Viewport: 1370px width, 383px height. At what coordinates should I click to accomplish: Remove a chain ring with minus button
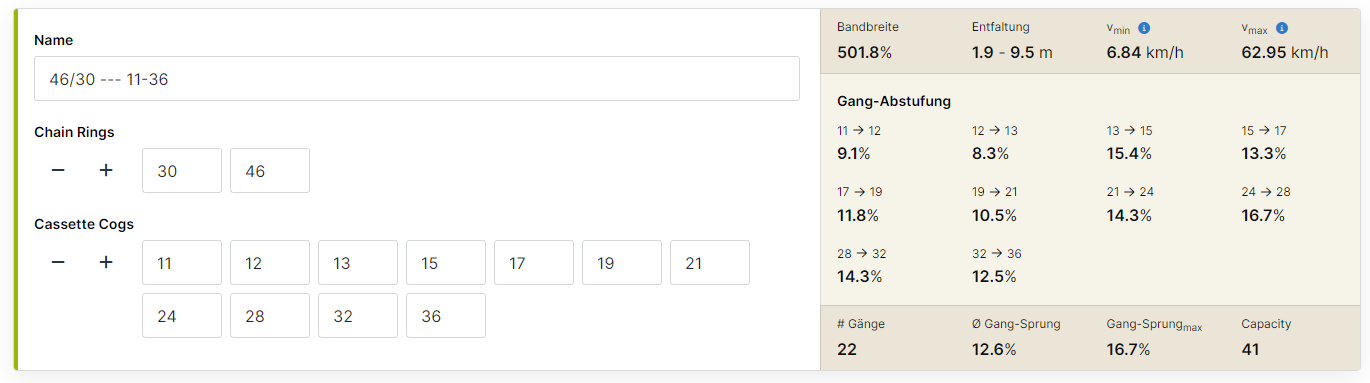click(58, 170)
